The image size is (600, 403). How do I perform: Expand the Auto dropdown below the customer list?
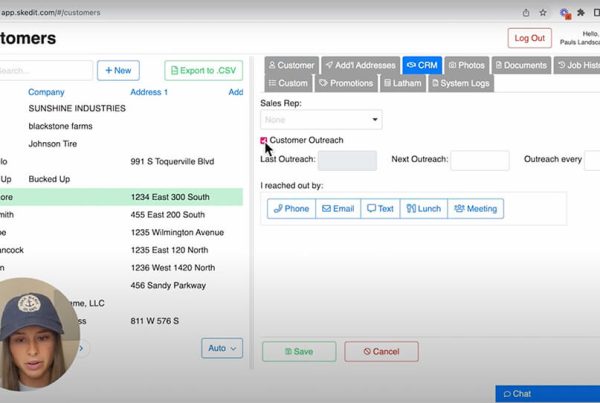(221, 348)
